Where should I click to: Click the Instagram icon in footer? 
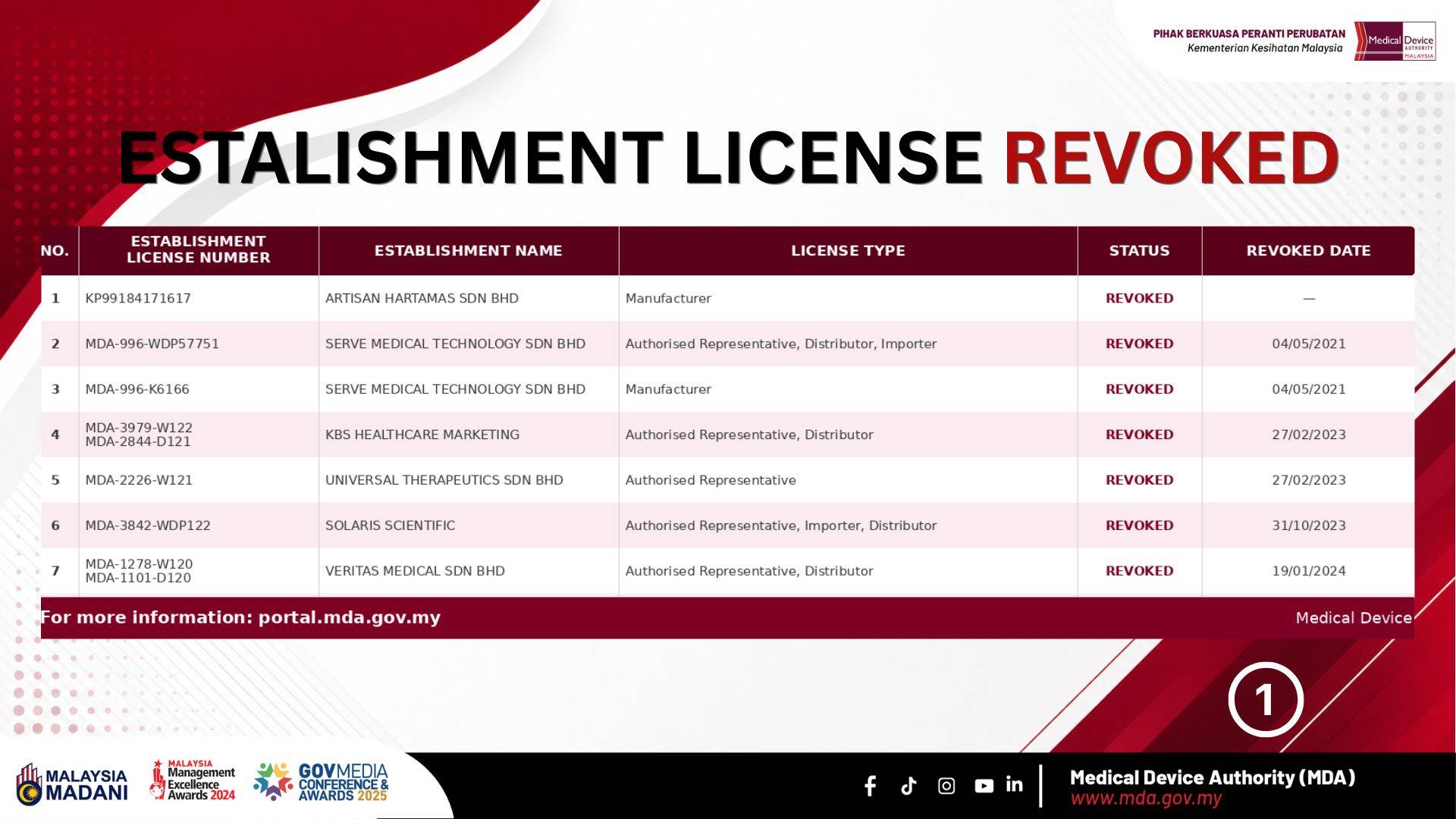pyautogui.click(x=946, y=786)
